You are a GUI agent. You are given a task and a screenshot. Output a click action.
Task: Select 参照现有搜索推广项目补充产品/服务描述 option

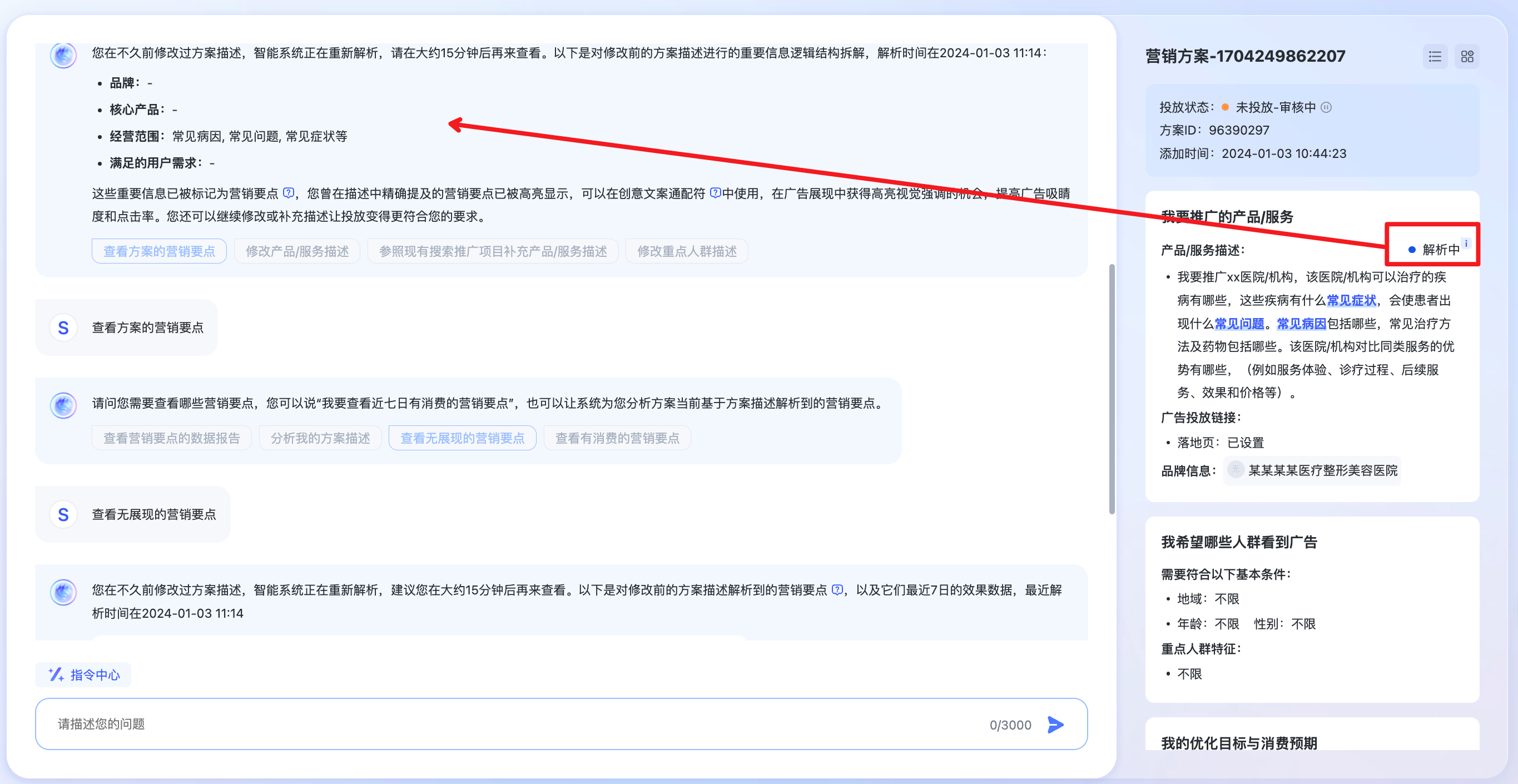pyautogui.click(x=493, y=251)
